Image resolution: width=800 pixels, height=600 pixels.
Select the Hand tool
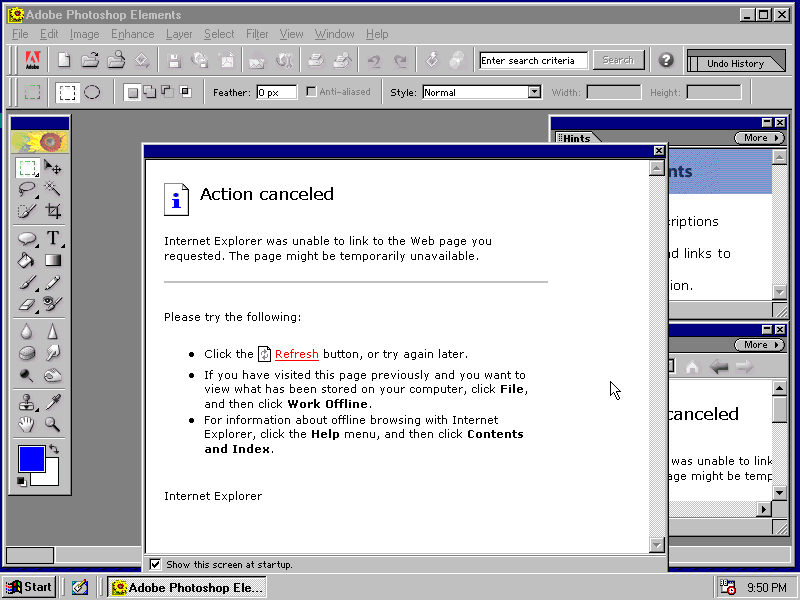coord(27,424)
